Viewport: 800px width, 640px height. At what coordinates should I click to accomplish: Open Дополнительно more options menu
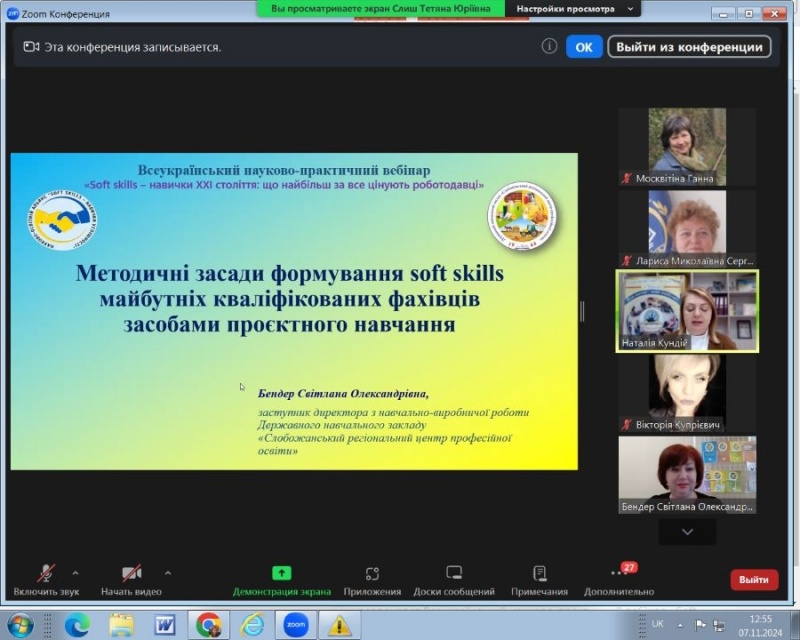tap(618, 574)
